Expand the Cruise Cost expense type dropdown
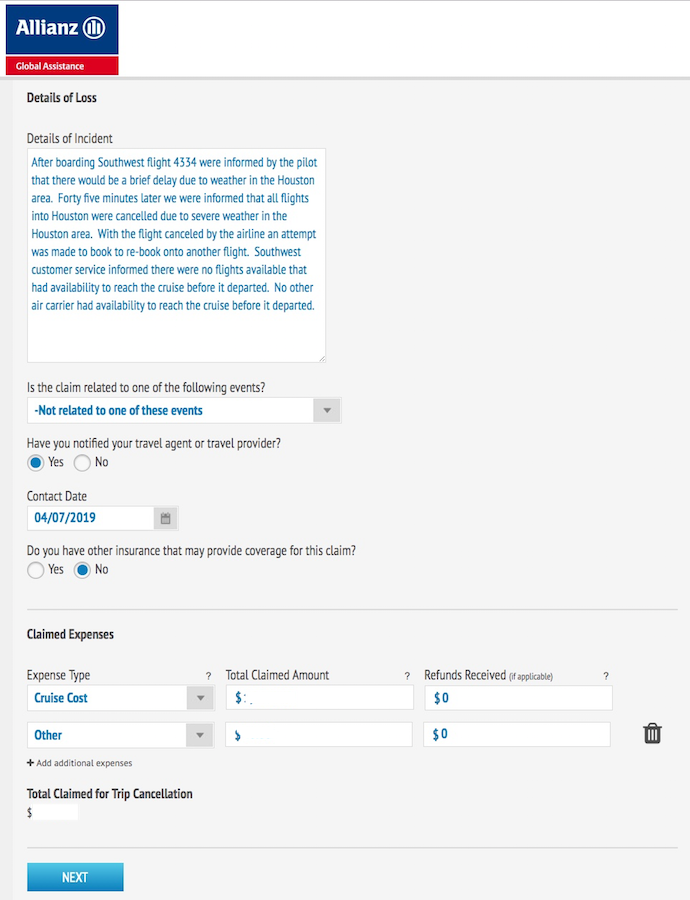Image resolution: width=690 pixels, height=900 pixels. [x=121, y=698]
